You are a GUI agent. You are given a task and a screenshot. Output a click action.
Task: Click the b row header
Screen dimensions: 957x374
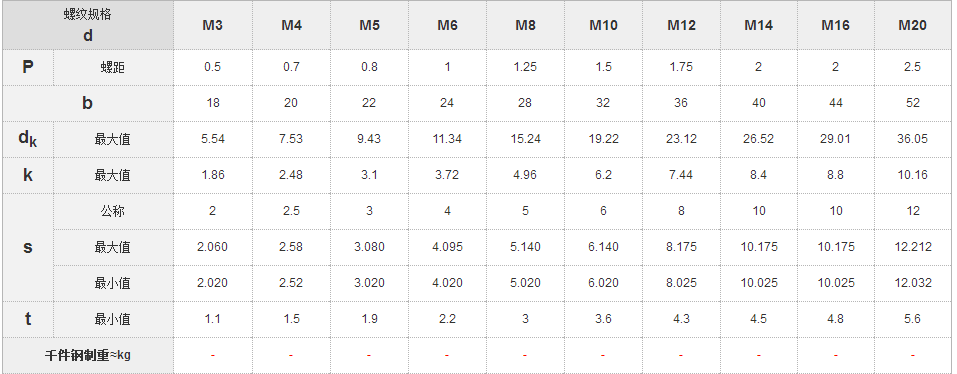click(x=88, y=103)
